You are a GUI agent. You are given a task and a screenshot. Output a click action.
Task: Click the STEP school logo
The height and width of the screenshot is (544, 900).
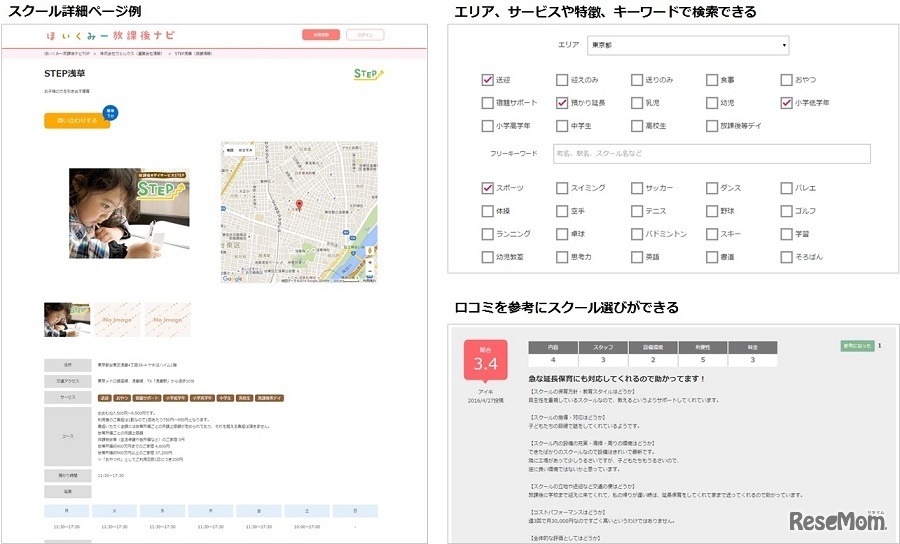pos(368,75)
